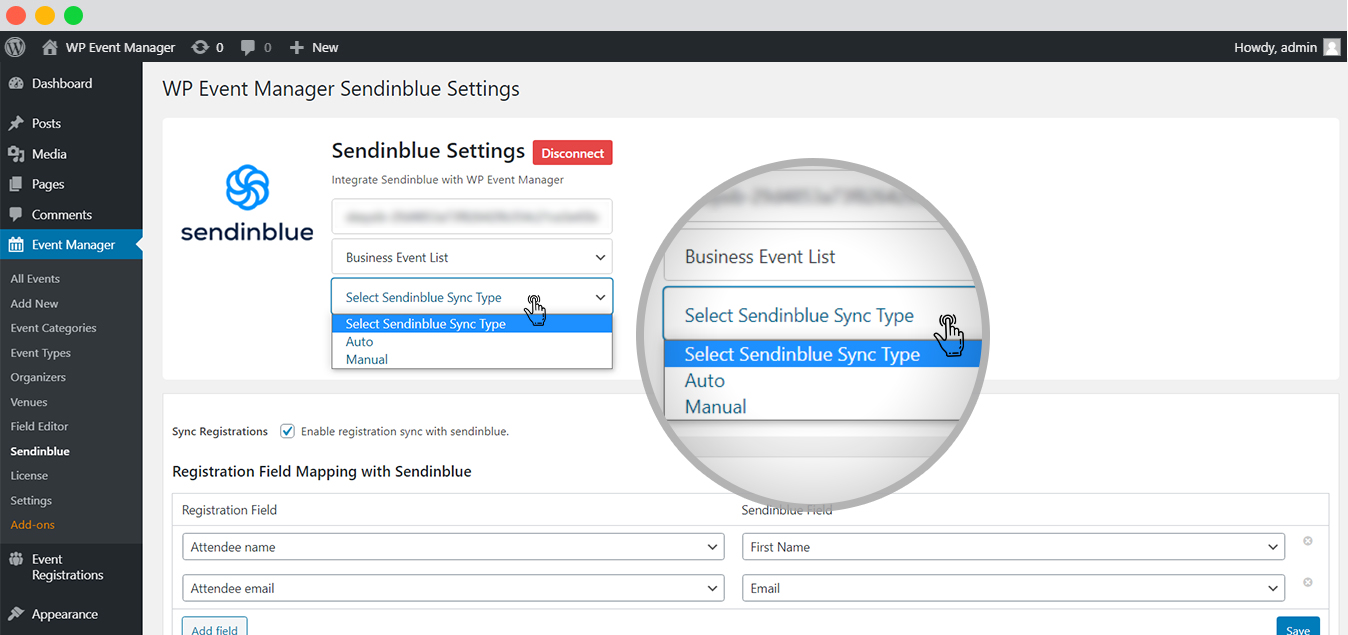
Task: Click the home icon beside WP Event Manager
Action: pos(50,47)
